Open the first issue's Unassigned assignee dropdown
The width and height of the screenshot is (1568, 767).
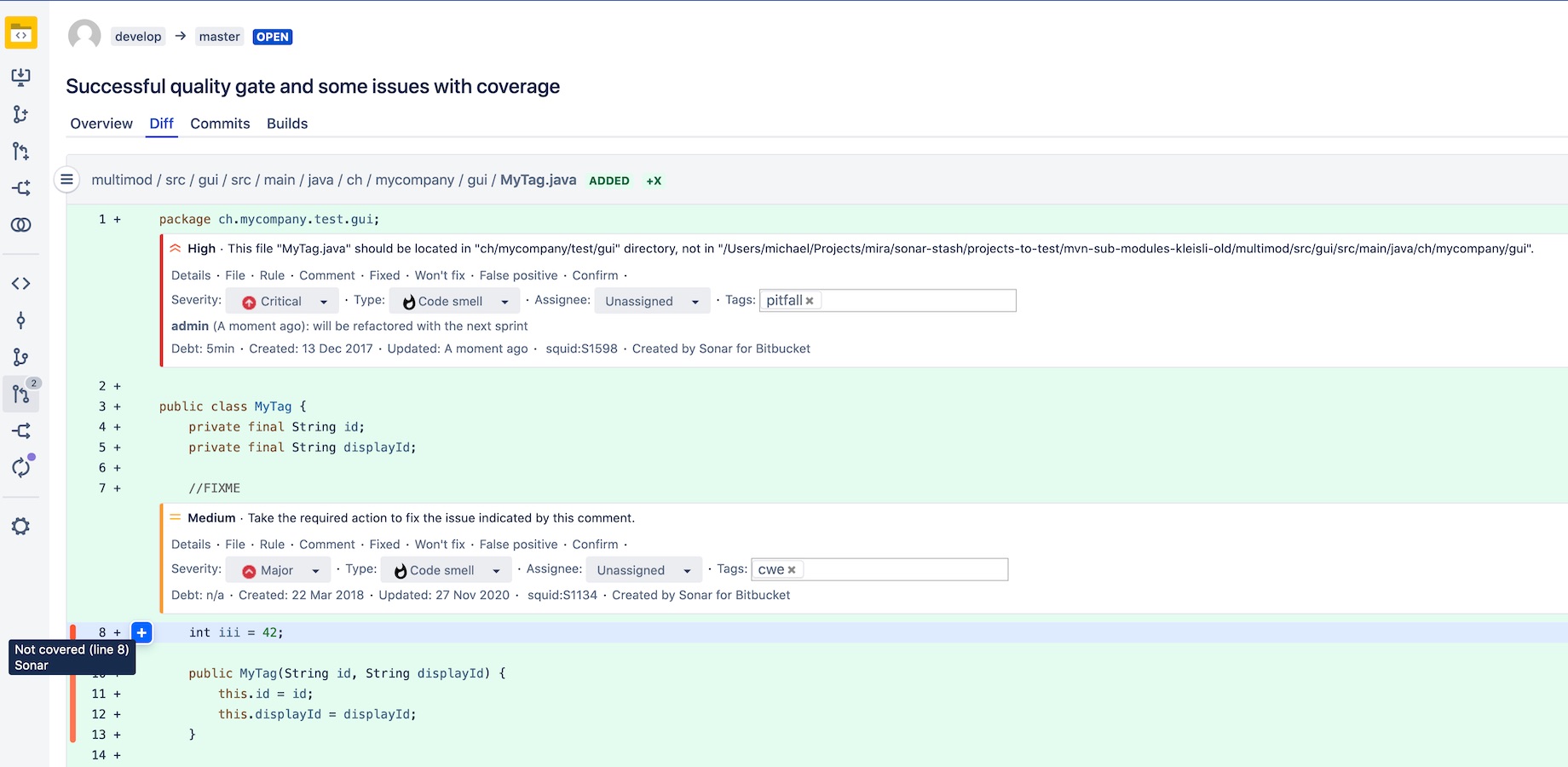coord(652,301)
